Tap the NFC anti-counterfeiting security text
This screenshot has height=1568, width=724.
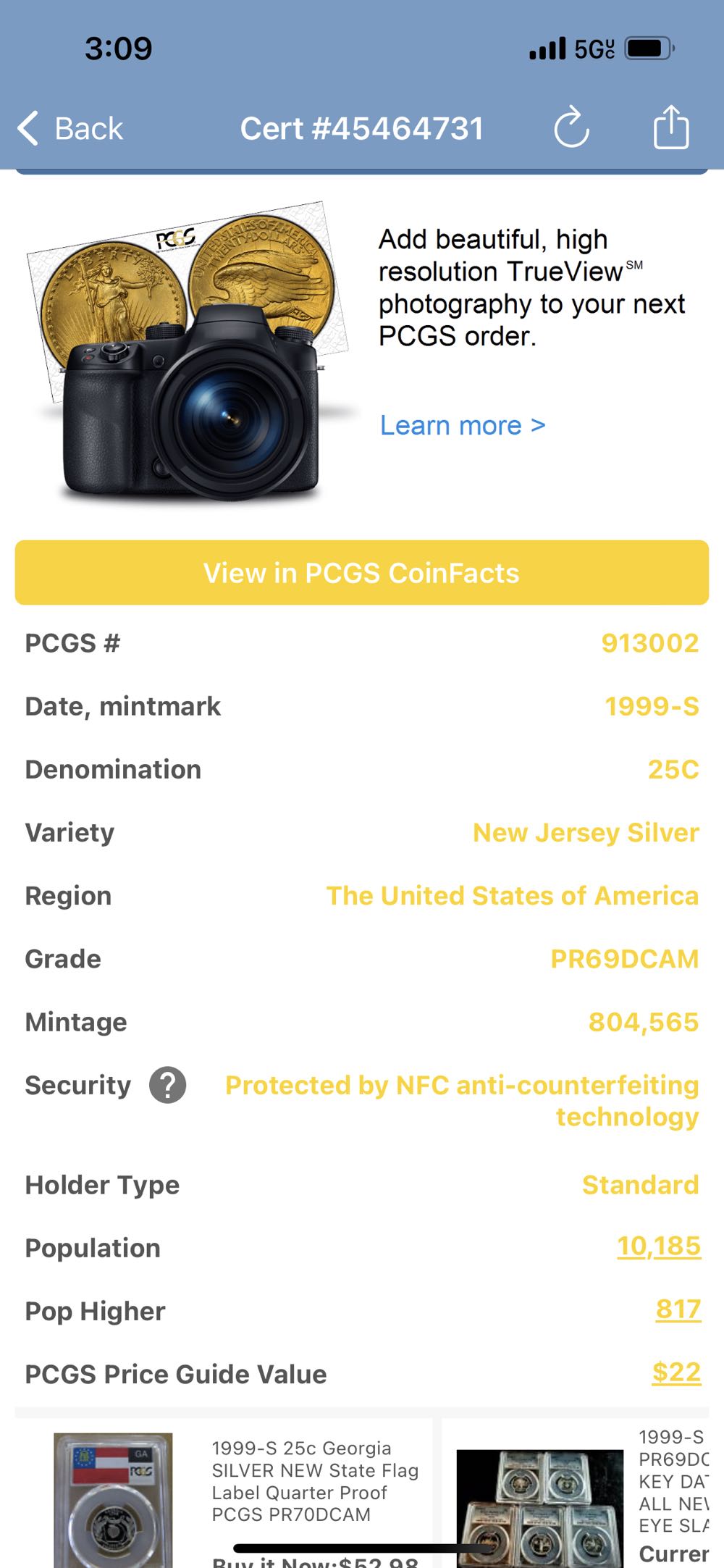click(462, 1100)
